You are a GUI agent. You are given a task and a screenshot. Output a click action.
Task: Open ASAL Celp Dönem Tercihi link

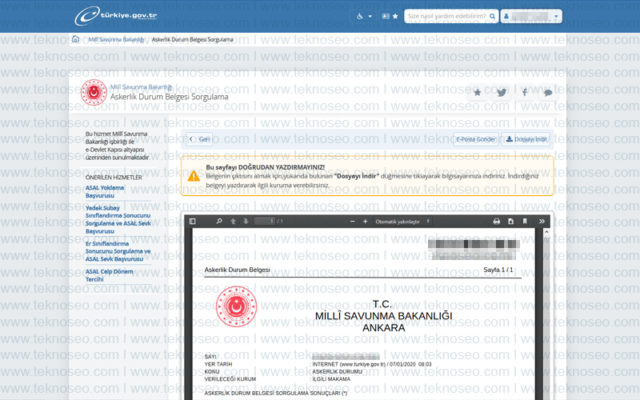point(109,275)
